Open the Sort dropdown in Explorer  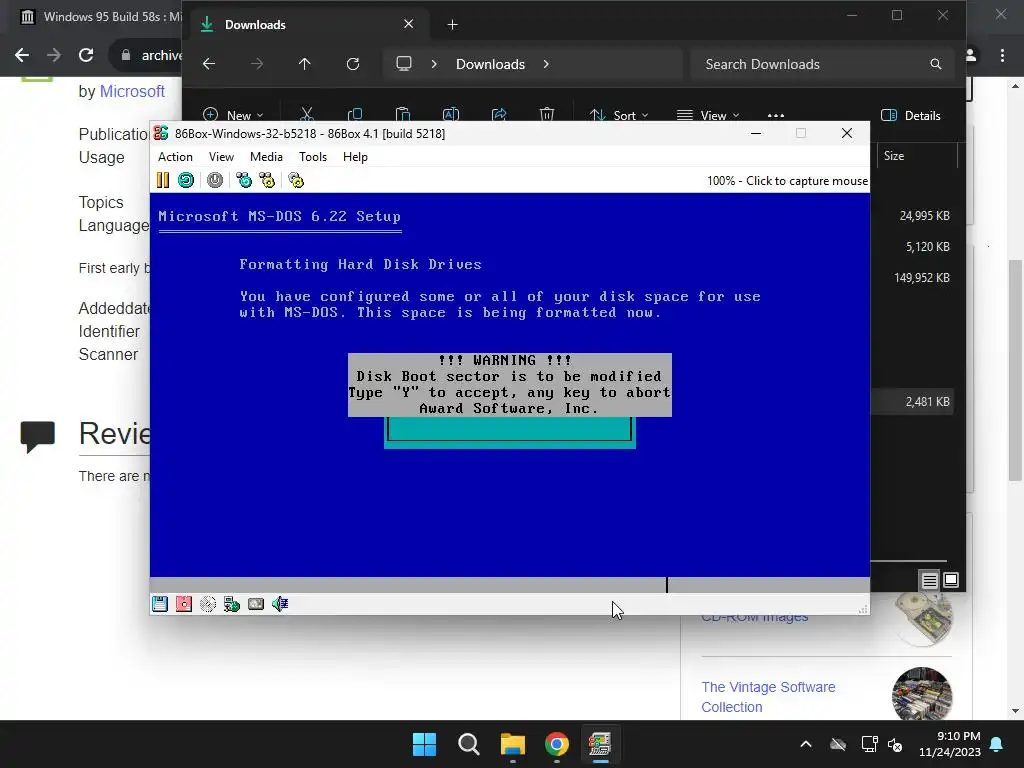click(x=618, y=115)
